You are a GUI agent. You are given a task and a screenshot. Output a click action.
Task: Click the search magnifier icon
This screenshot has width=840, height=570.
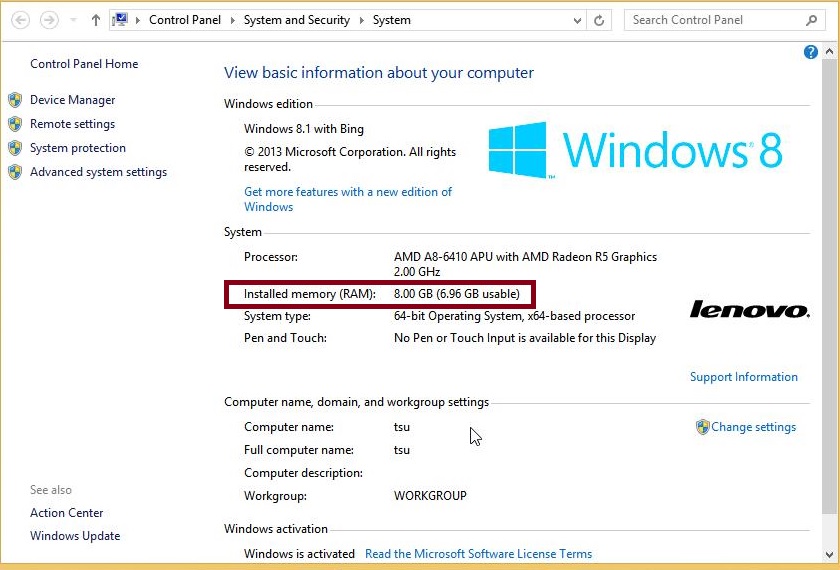click(x=812, y=20)
